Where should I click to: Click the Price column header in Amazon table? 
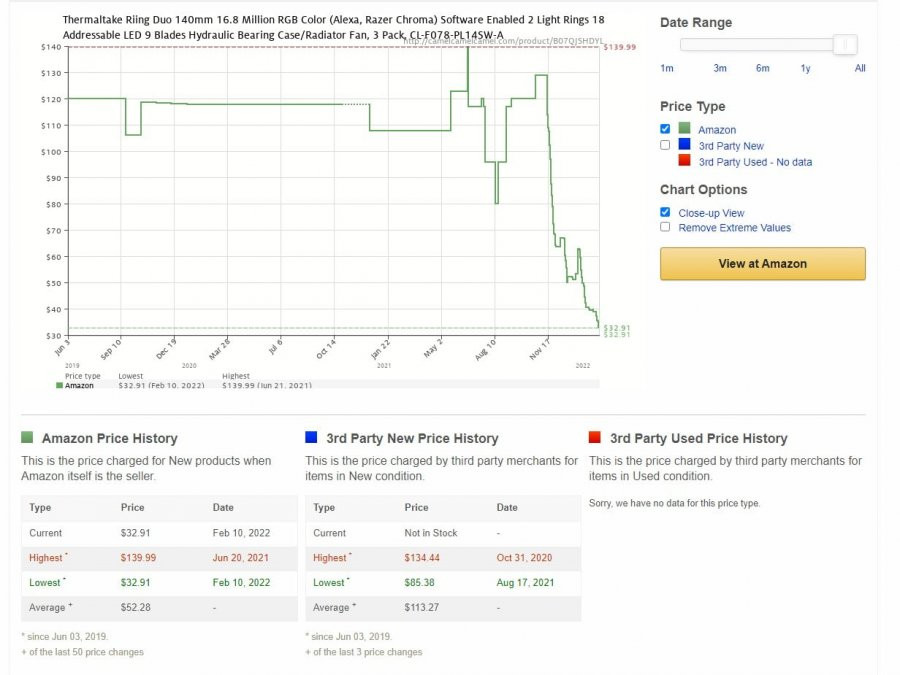pyautogui.click(x=133, y=507)
